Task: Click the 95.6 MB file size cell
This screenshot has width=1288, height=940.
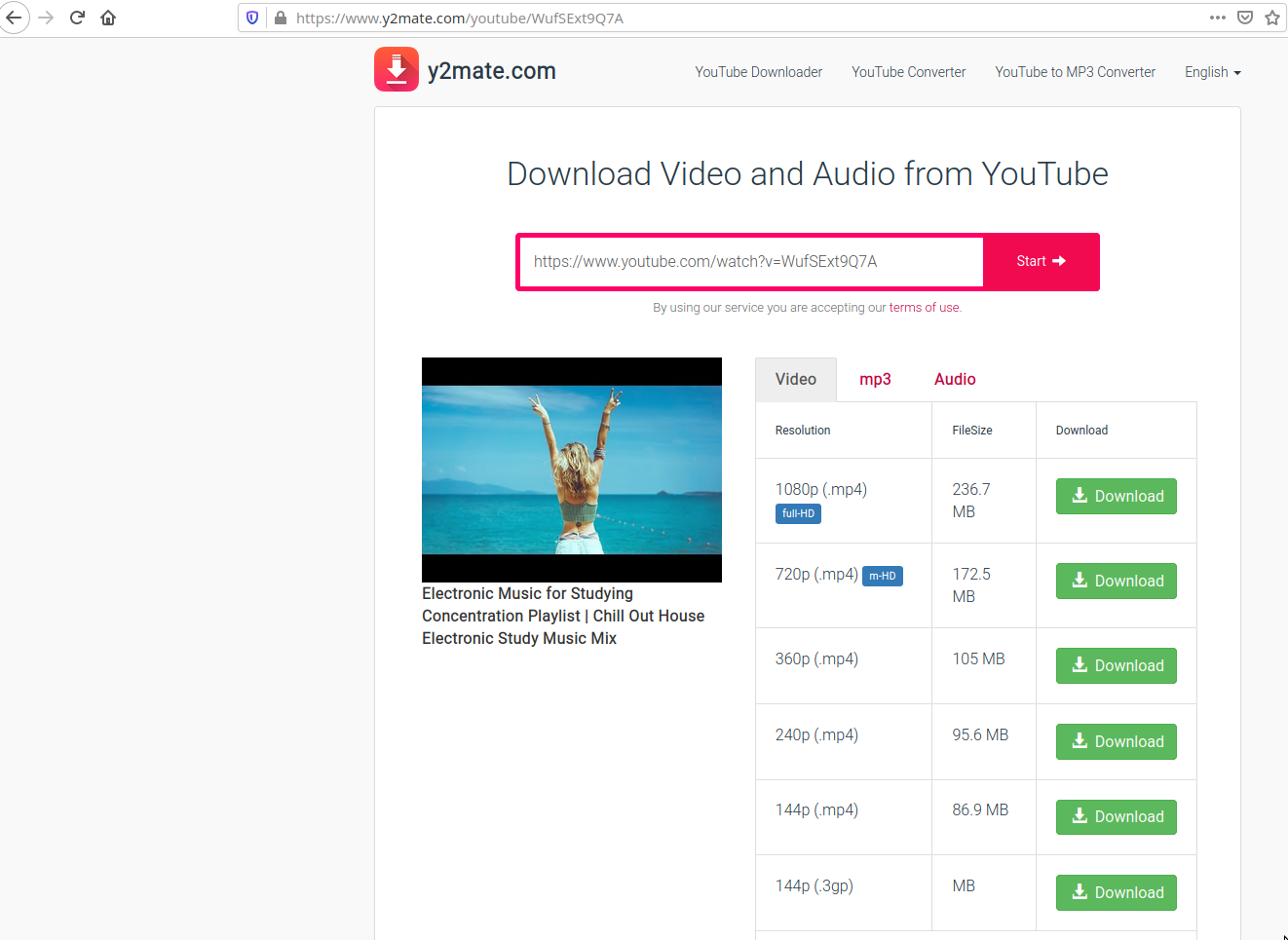Action: tap(984, 742)
